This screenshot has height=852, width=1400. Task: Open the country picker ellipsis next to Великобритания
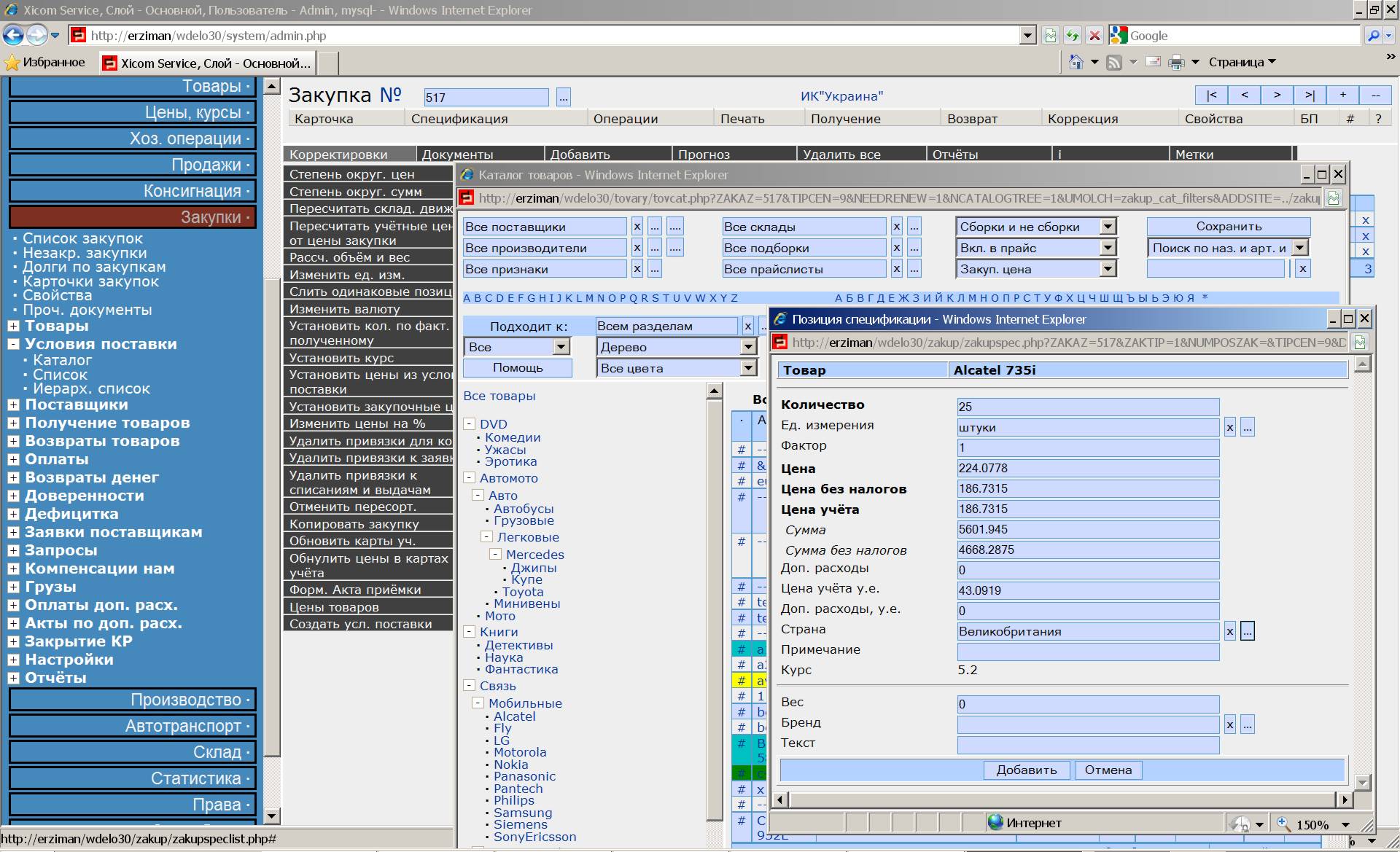coord(1248,631)
